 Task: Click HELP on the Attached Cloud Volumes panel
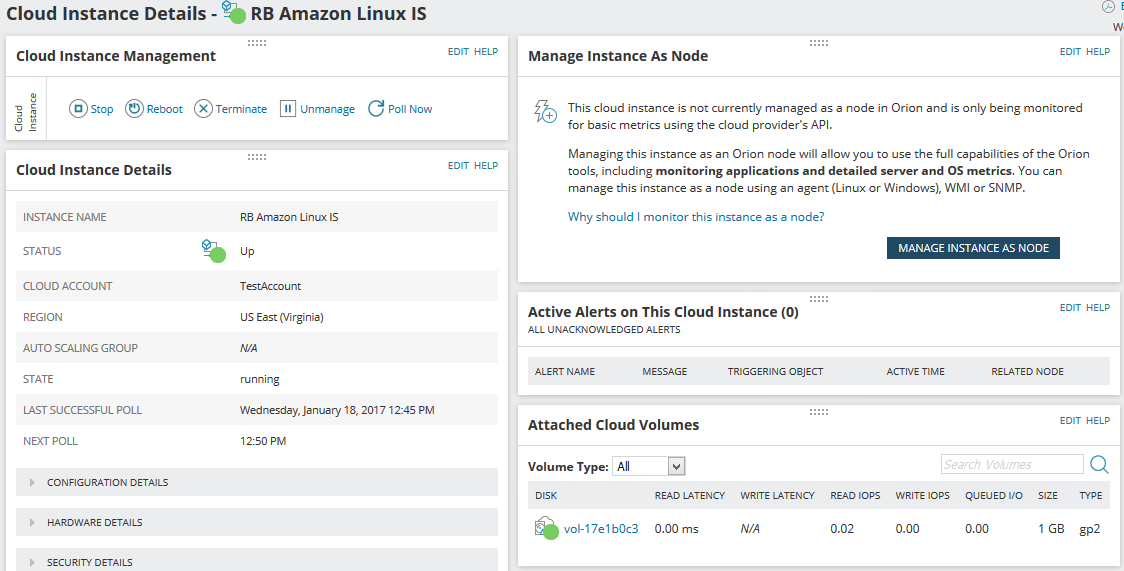point(1097,421)
